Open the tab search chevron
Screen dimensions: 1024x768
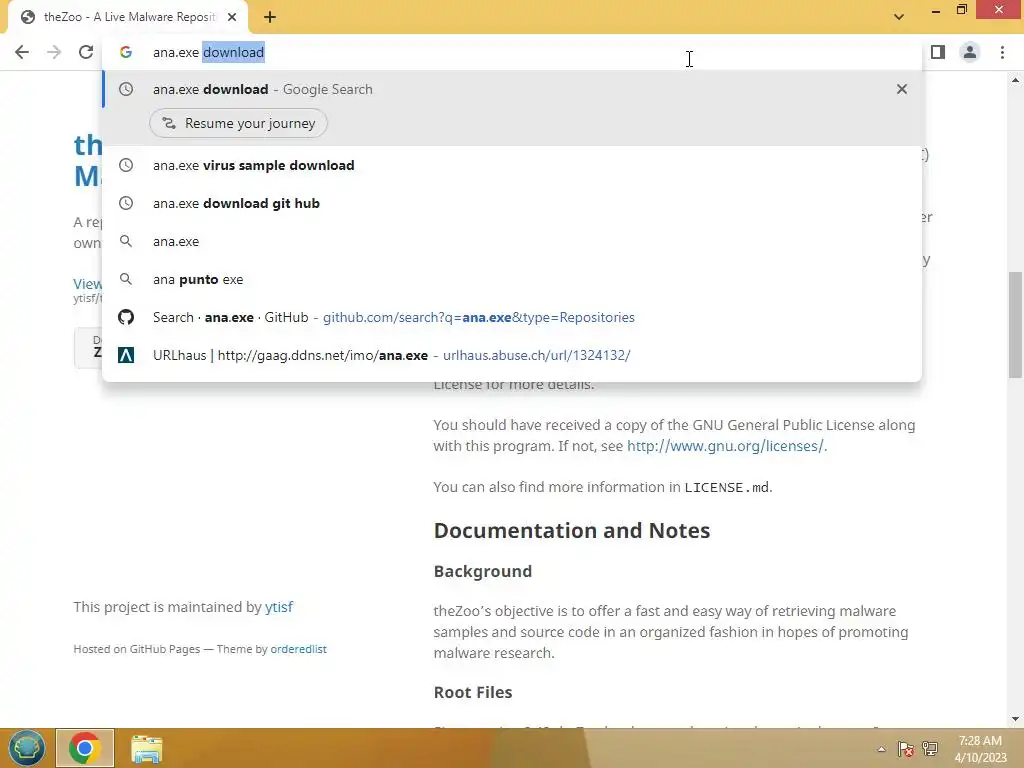point(899,17)
